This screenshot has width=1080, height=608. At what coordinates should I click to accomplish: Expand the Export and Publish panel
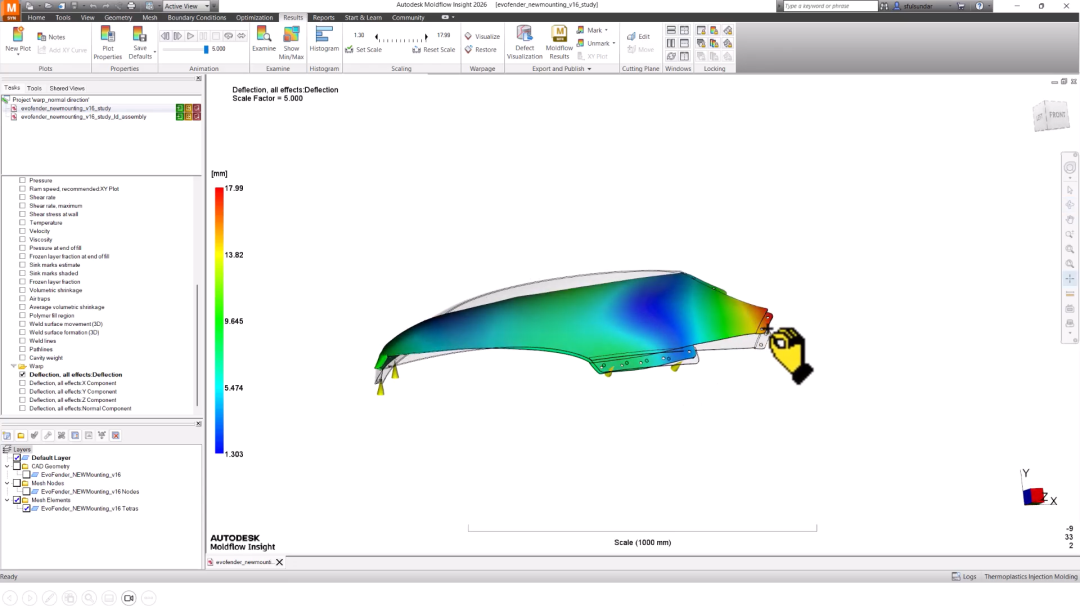(x=561, y=69)
